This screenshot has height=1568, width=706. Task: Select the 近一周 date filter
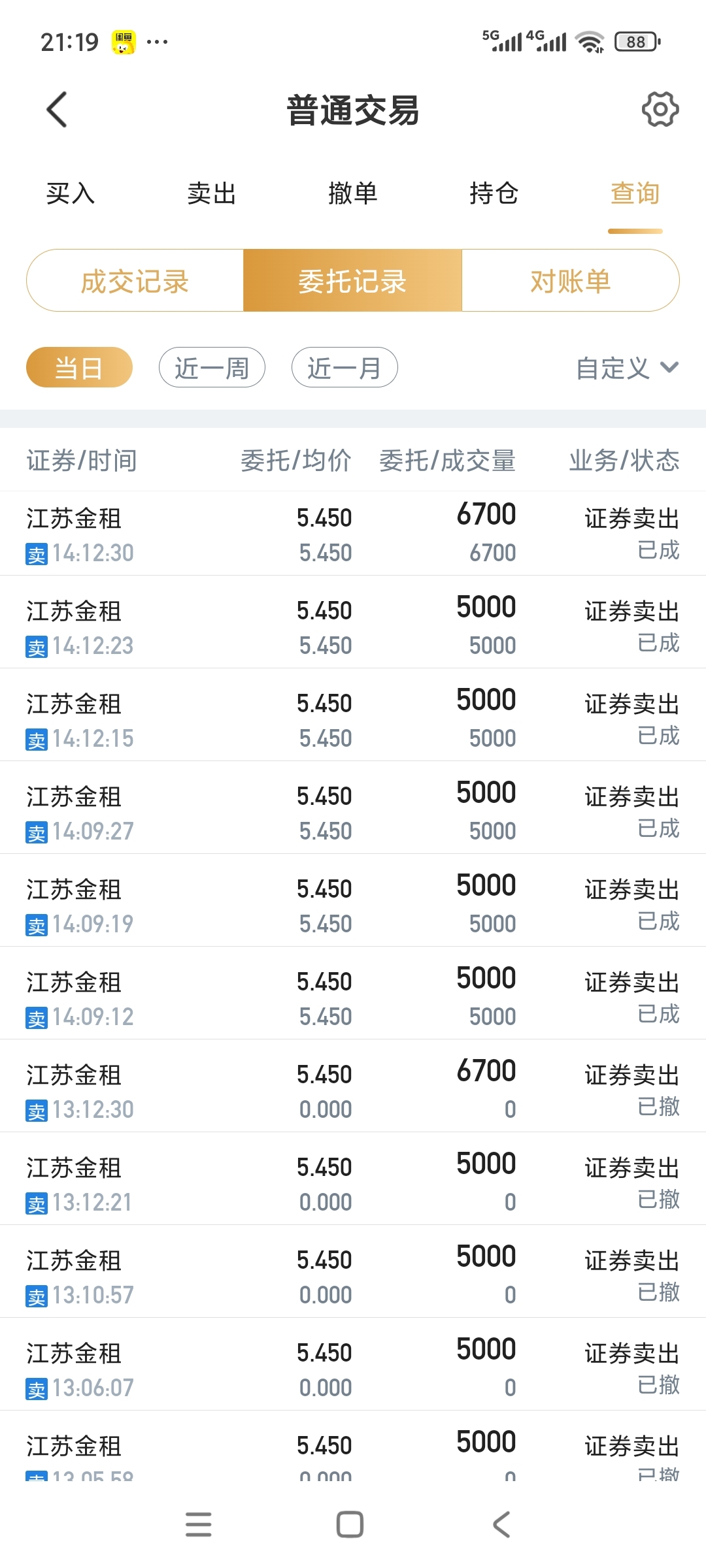(x=212, y=367)
